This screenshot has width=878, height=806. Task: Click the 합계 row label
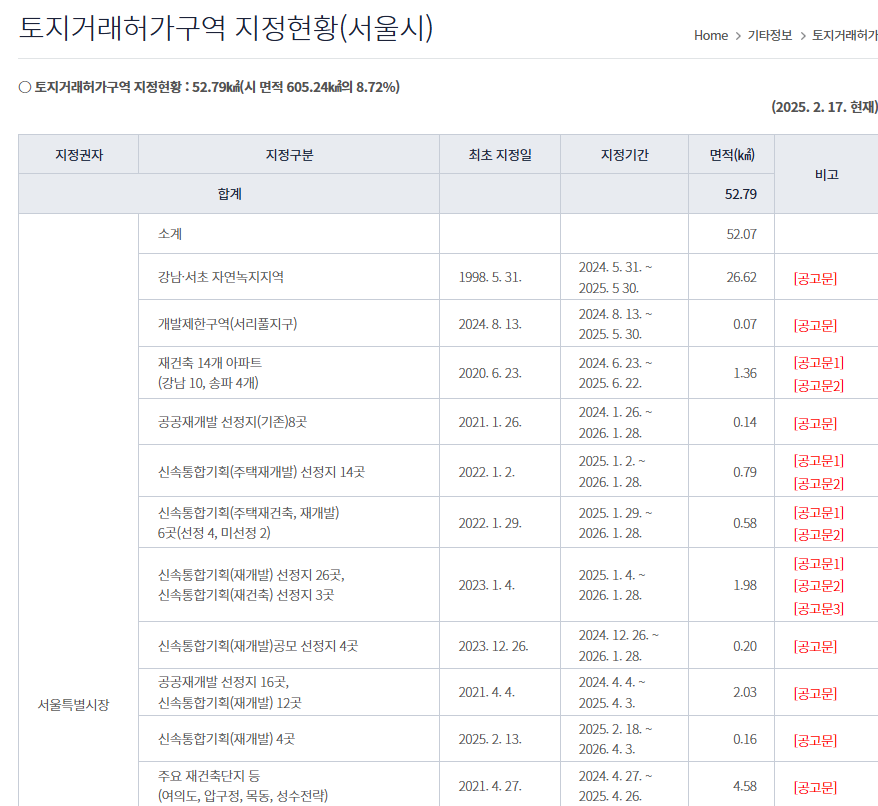[230, 194]
